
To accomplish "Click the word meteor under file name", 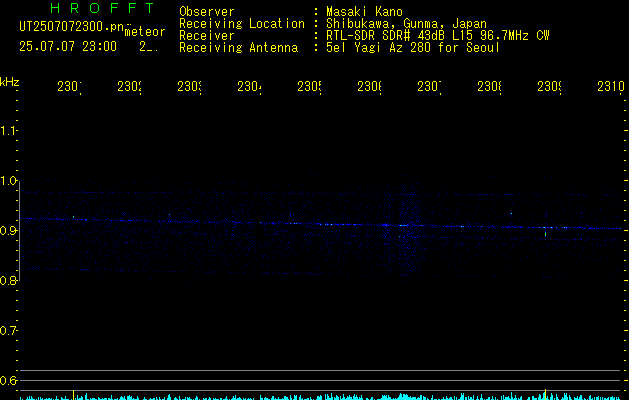I will pos(145,32).
